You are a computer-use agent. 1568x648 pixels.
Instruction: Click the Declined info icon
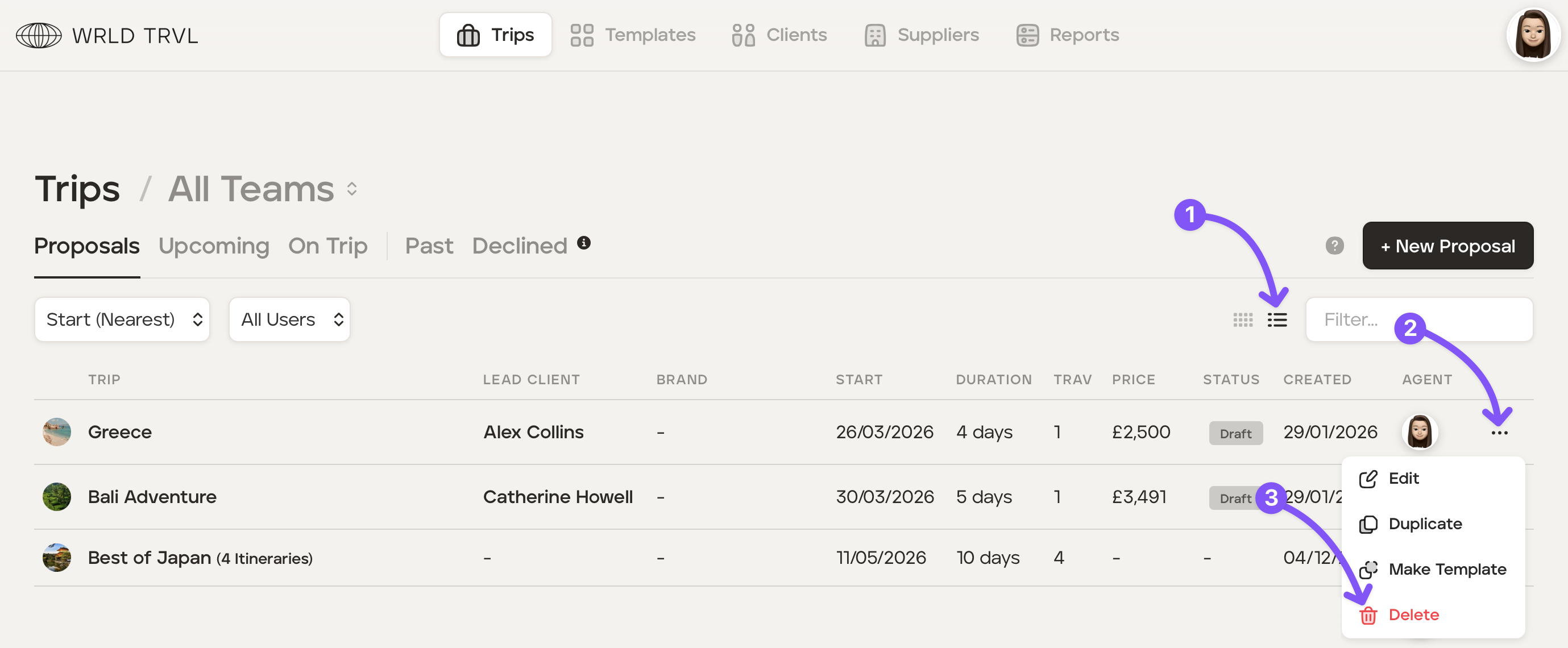click(583, 243)
